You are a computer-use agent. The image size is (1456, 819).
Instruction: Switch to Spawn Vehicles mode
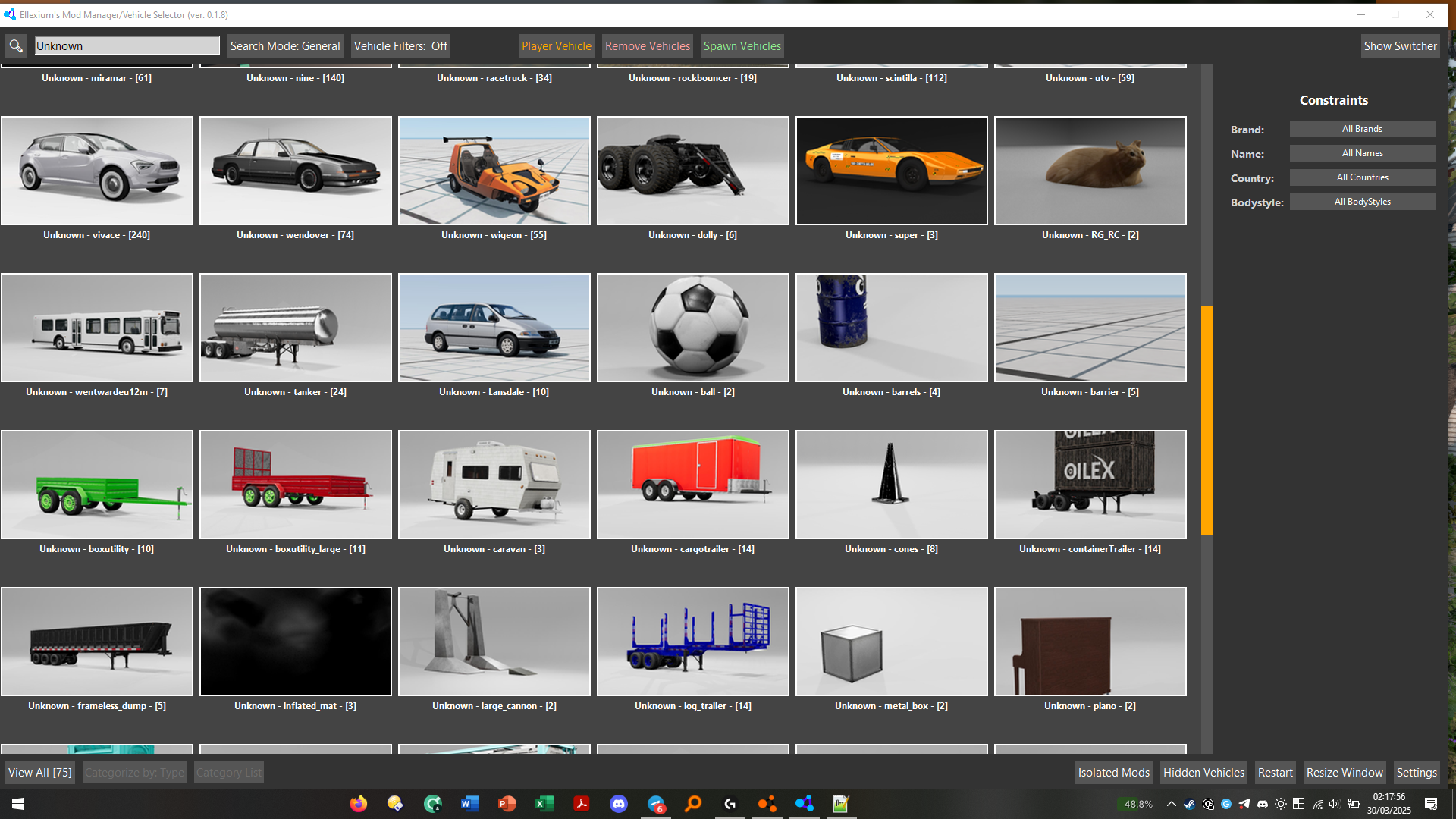pyautogui.click(x=742, y=46)
